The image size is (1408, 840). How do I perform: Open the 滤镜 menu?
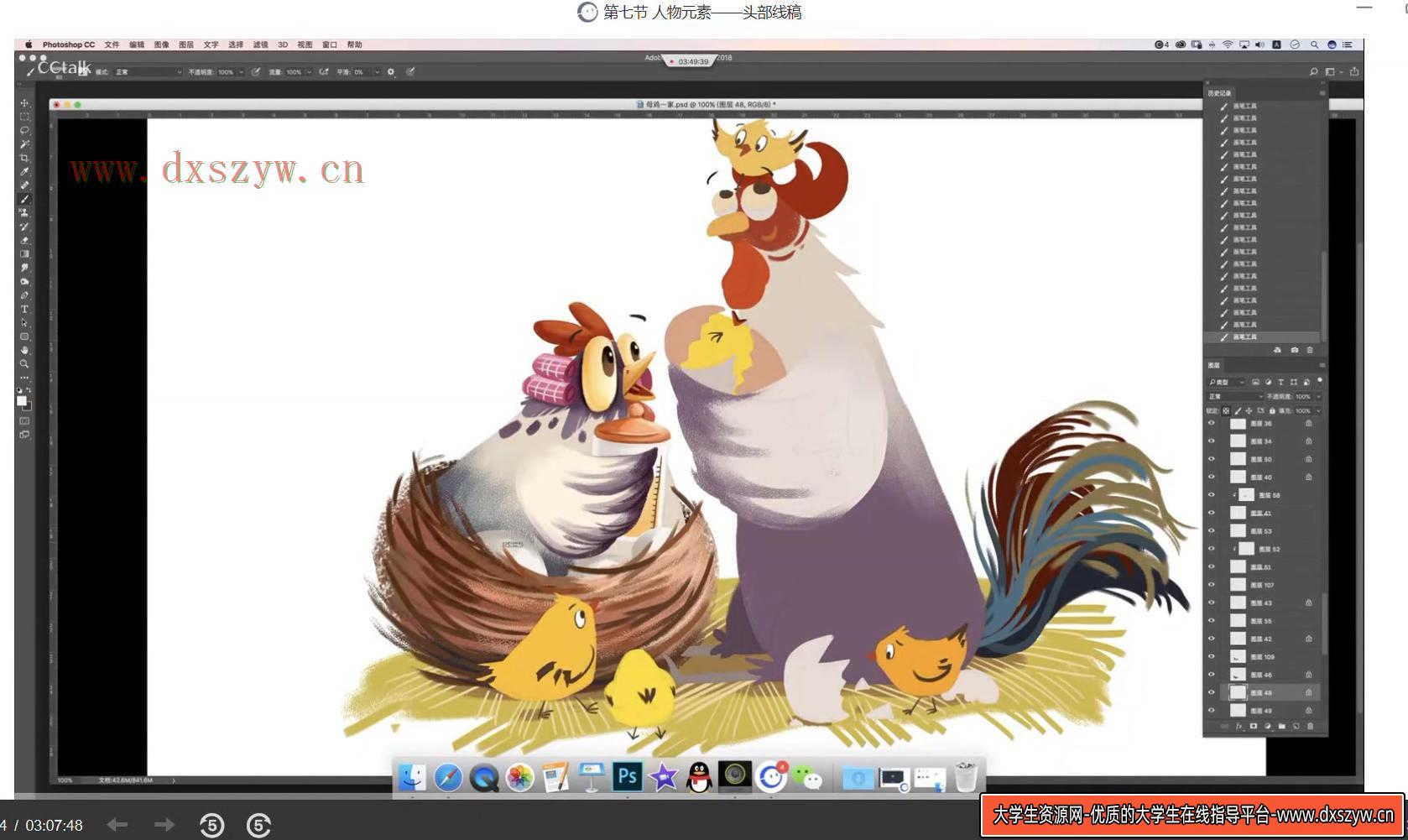pos(261,44)
